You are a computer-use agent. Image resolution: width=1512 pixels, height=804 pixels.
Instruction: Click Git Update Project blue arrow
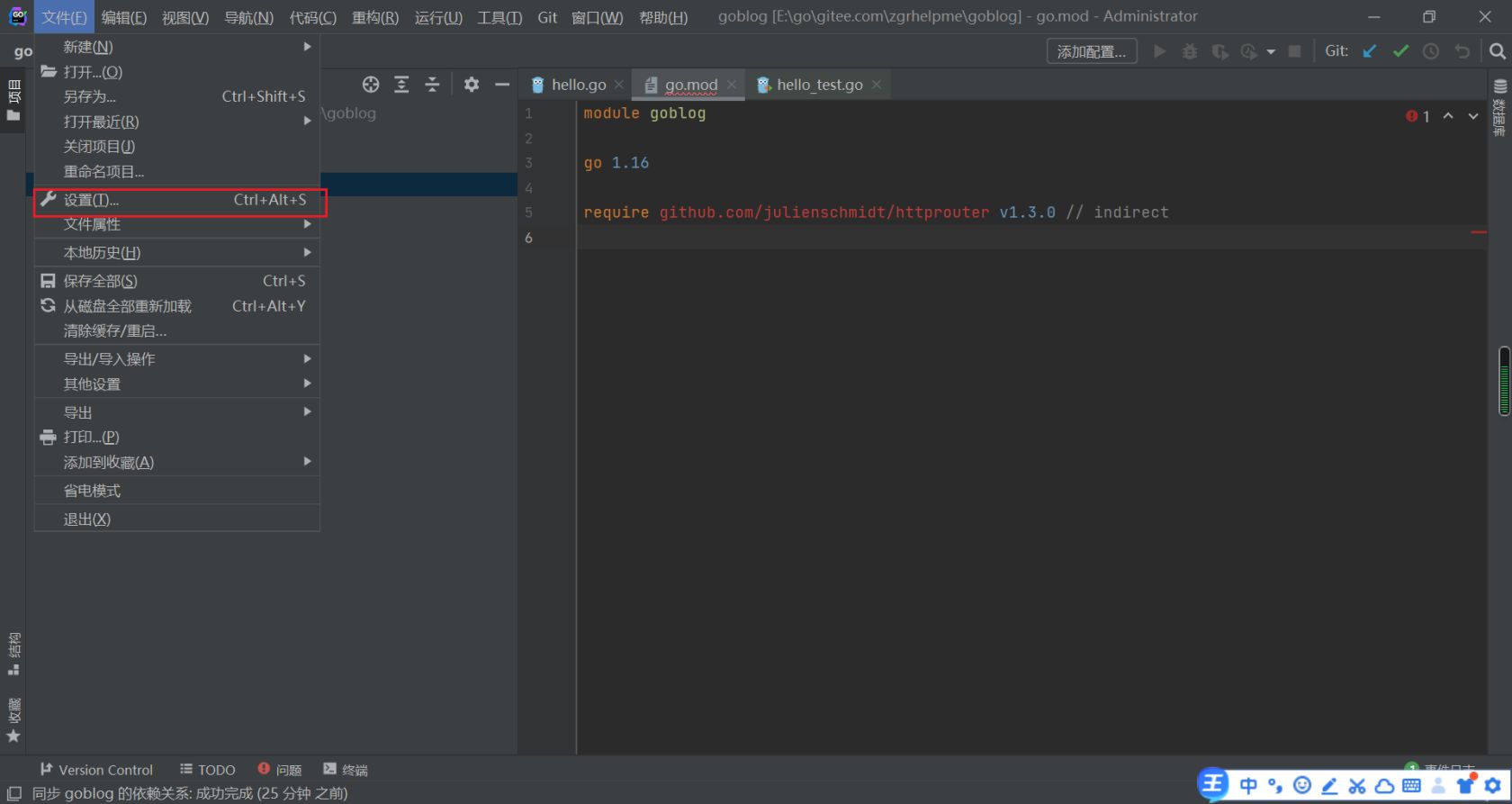click(1370, 51)
